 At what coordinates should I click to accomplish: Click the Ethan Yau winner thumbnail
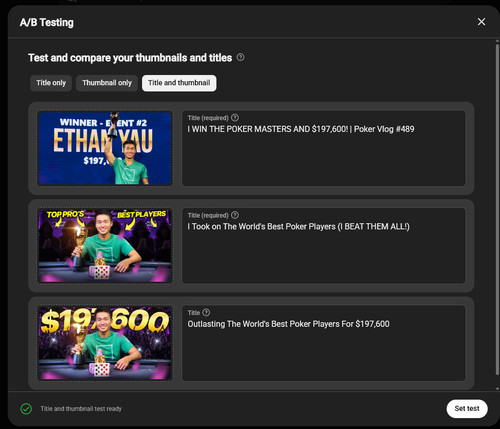pos(105,148)
